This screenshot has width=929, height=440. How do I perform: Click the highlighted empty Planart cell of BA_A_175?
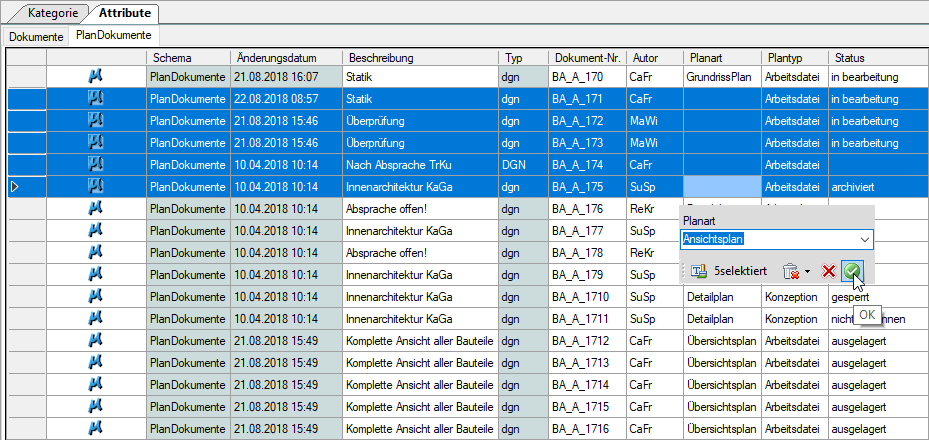[x=722, y=186]
